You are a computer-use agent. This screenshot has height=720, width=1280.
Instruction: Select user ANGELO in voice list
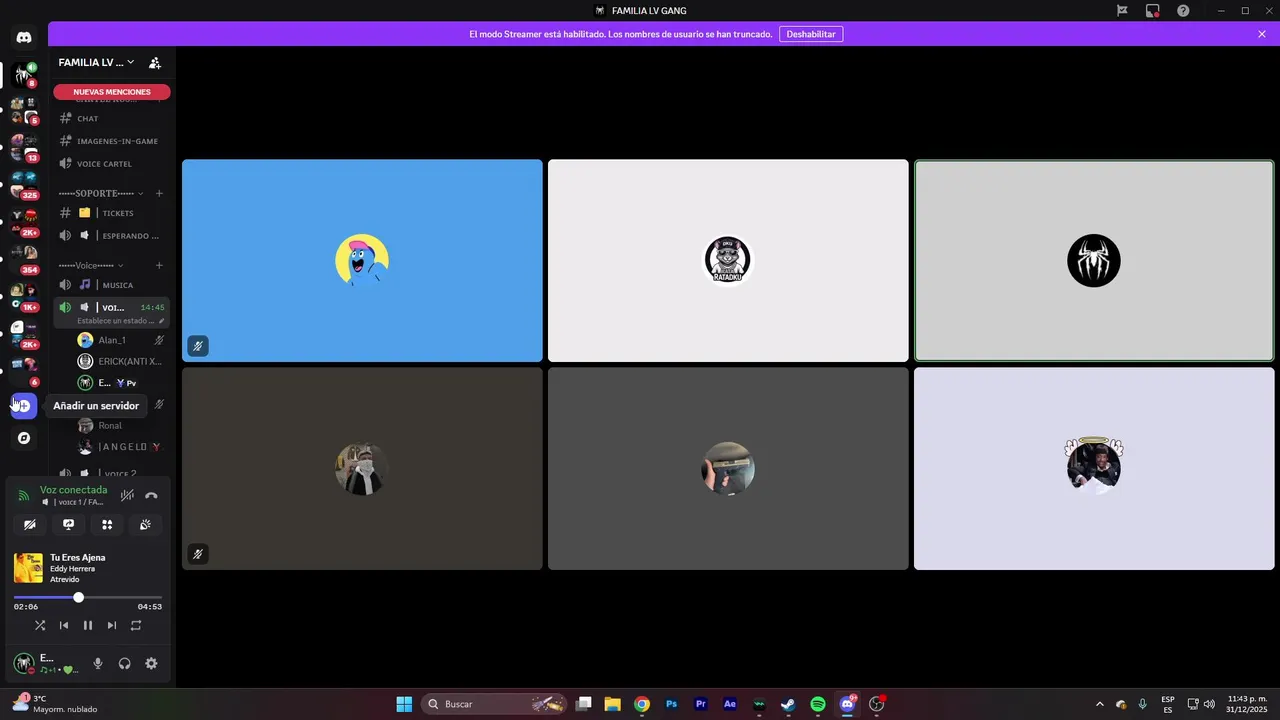[119, 447]
